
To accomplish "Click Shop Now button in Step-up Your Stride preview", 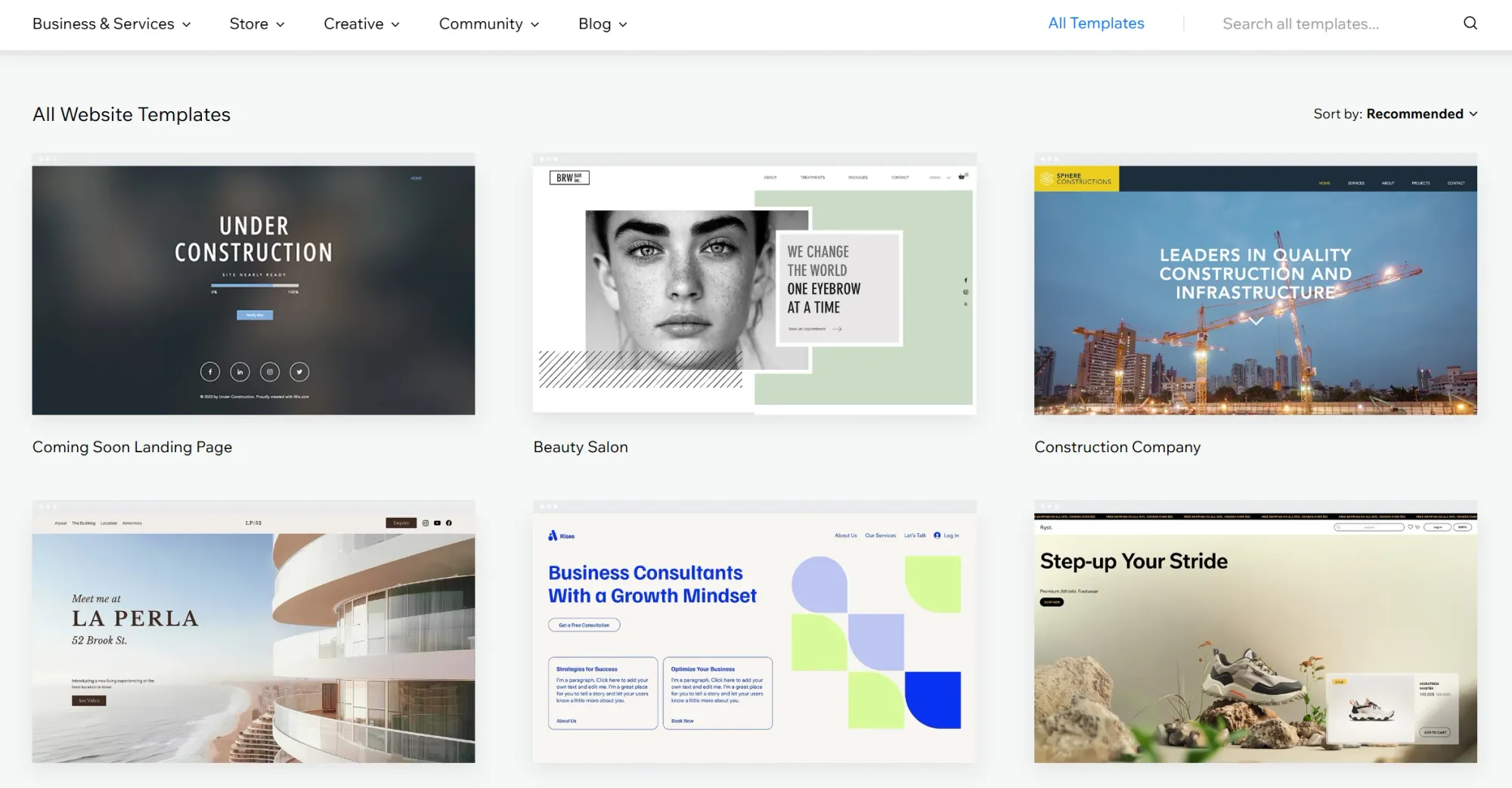I will (1052, 602).
